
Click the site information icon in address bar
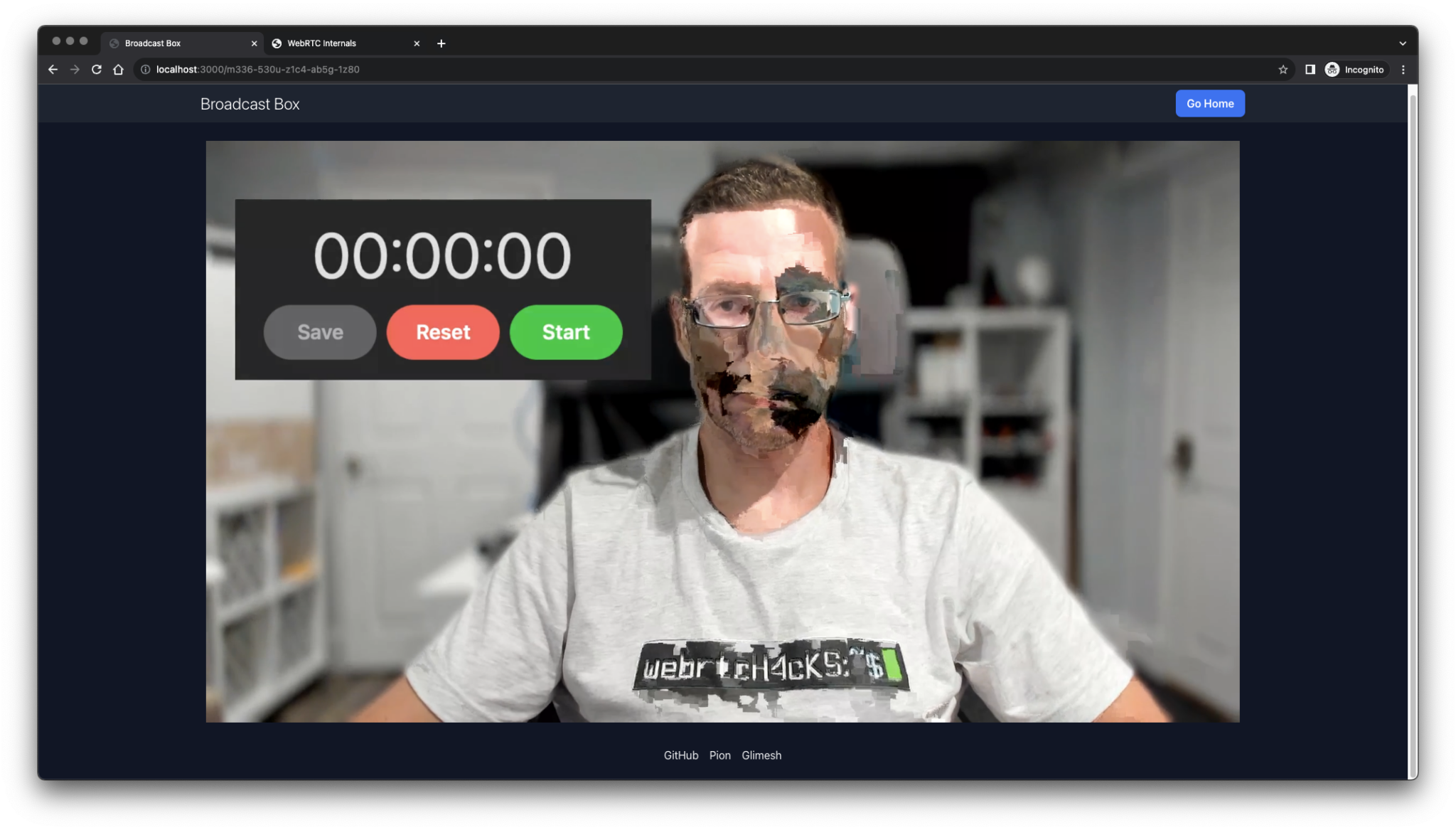144,69
